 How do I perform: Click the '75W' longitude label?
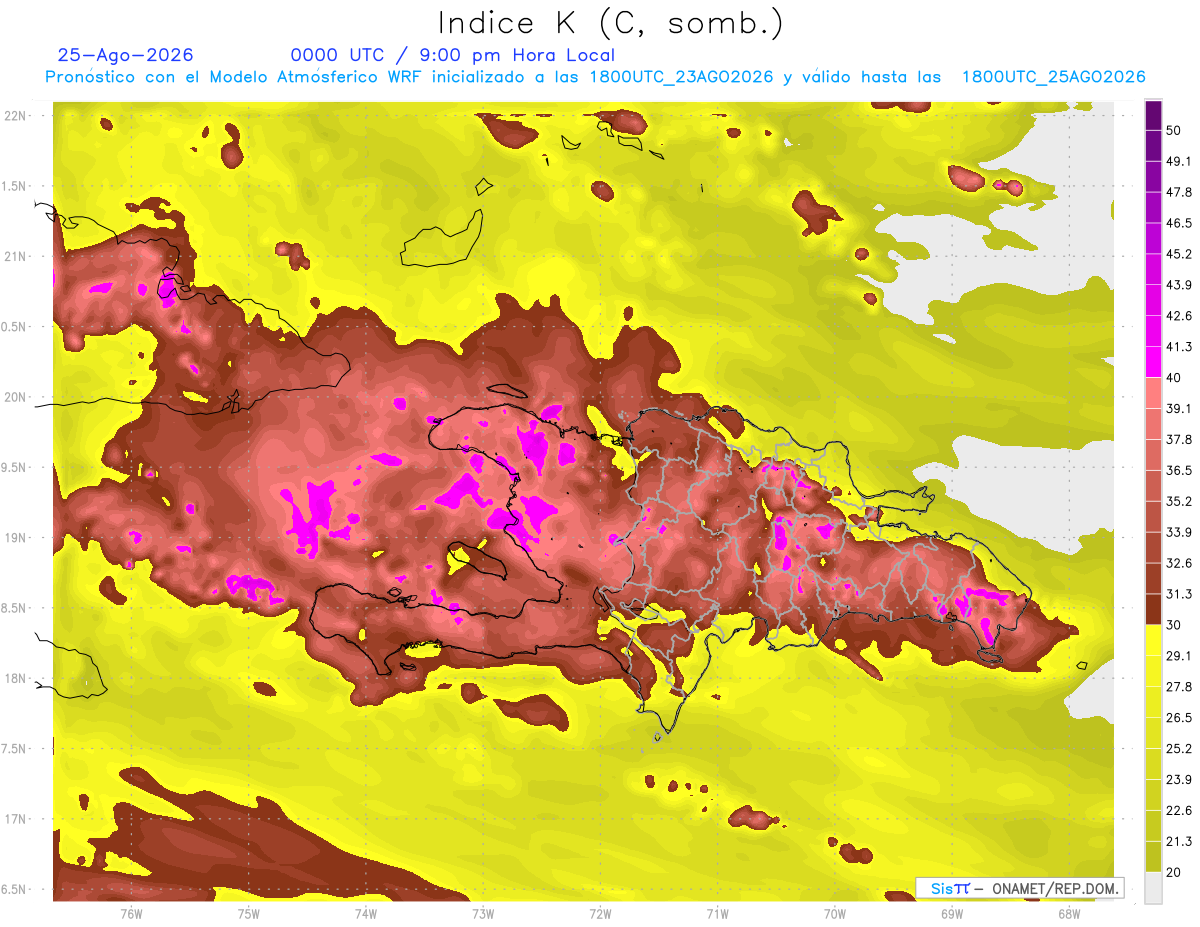click(249, 914)
